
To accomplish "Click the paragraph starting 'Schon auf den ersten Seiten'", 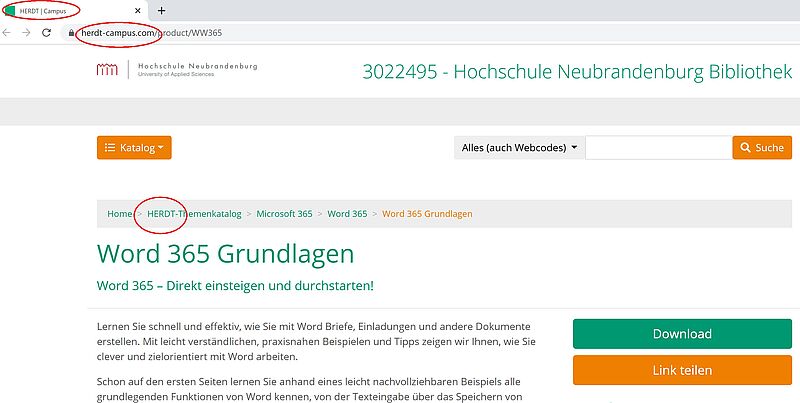I will [309, 389].
